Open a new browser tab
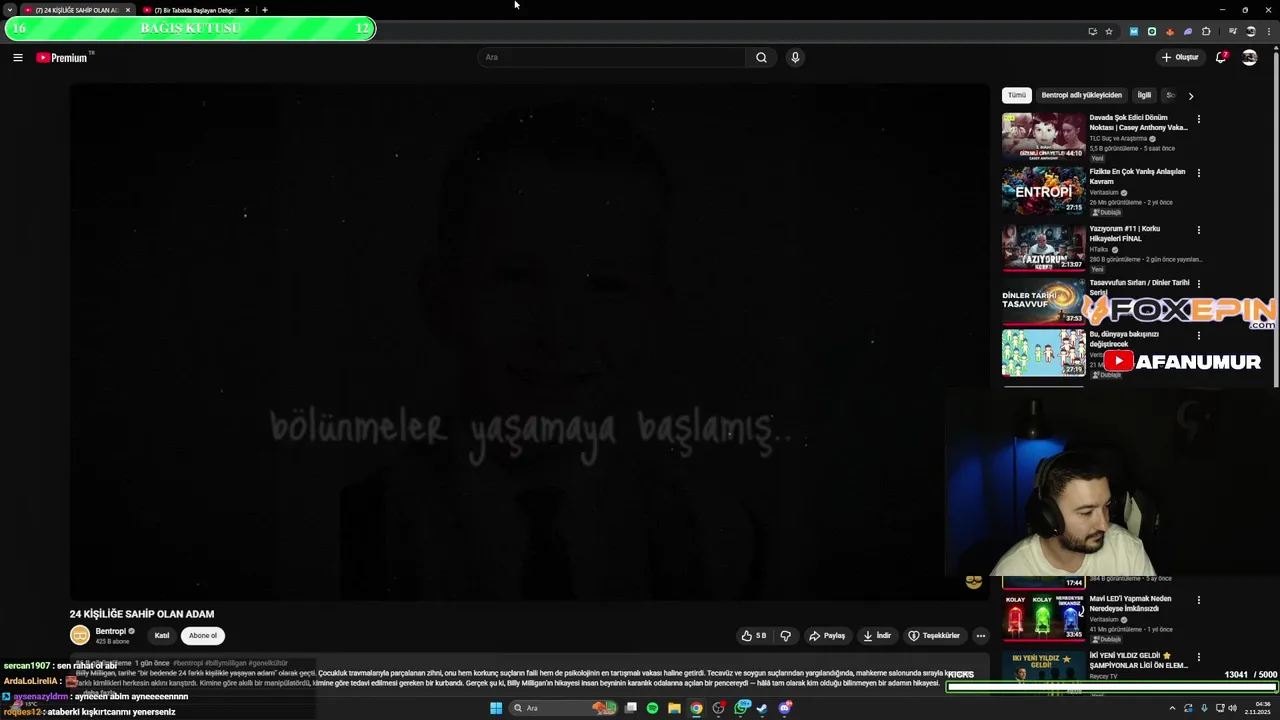 [265, 10]
